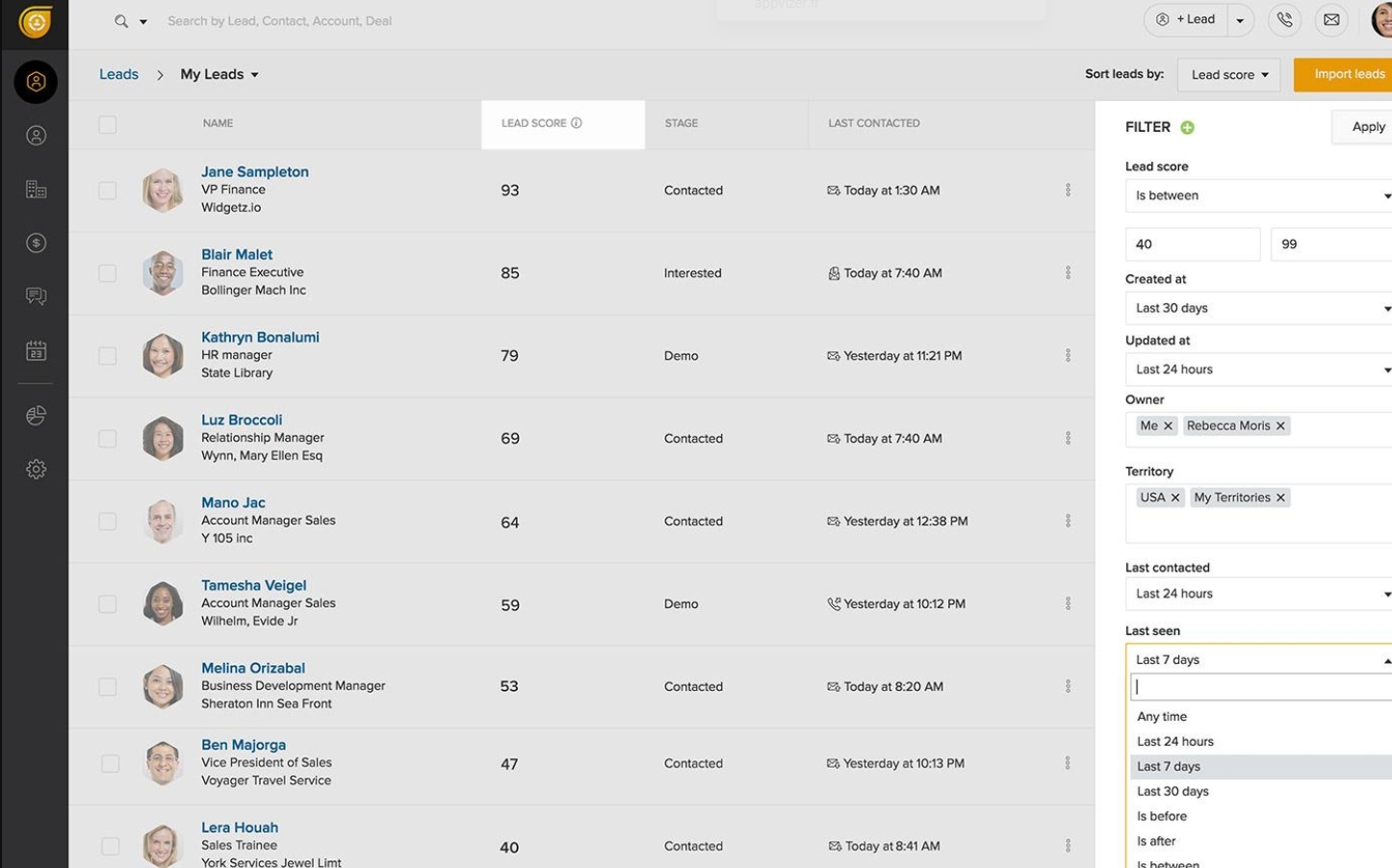This screenshot has width=1392, height=868.
Task: Tick the checkbox for Blair Malet
Action: coord(108,273)
